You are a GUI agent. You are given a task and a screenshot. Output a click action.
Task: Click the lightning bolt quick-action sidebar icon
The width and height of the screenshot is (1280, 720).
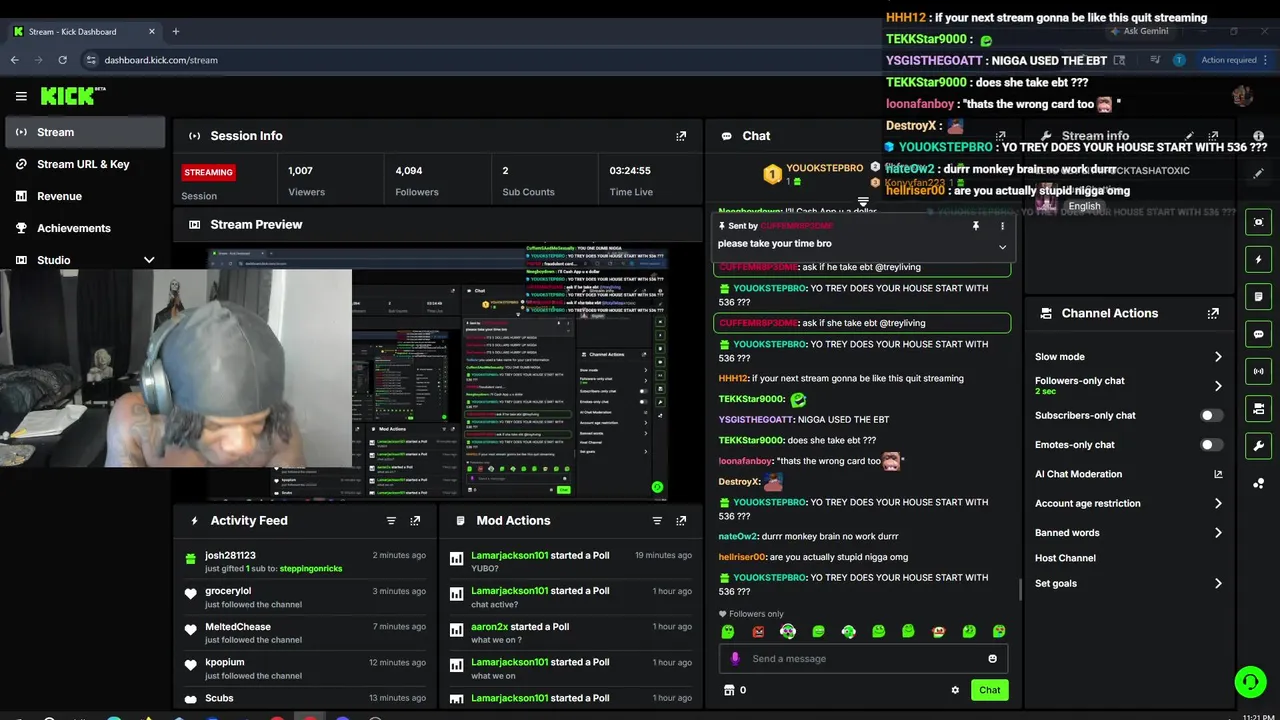coord(1258,260)
